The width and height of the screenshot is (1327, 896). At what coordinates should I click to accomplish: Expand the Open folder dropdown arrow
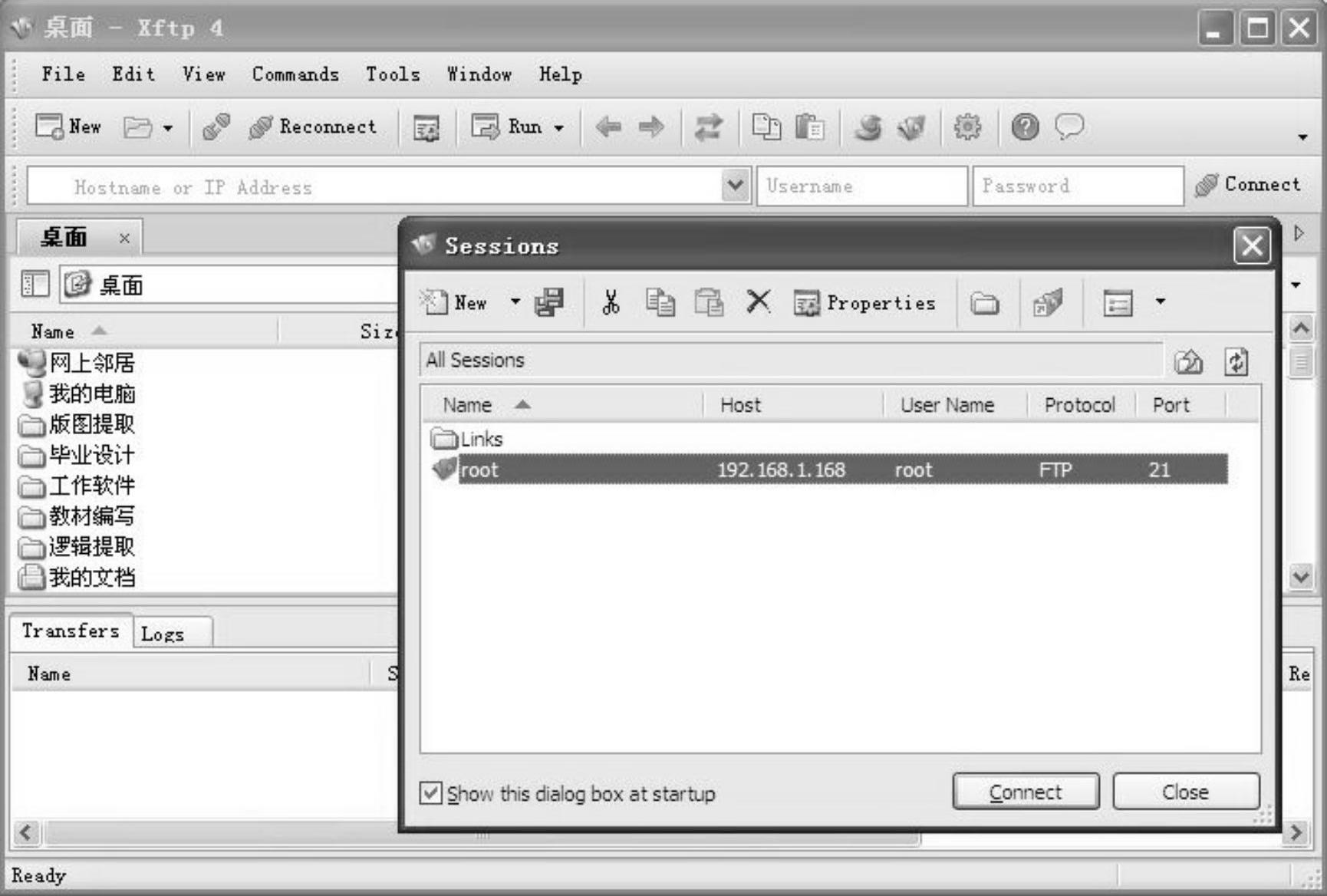(x=168, y=128)
